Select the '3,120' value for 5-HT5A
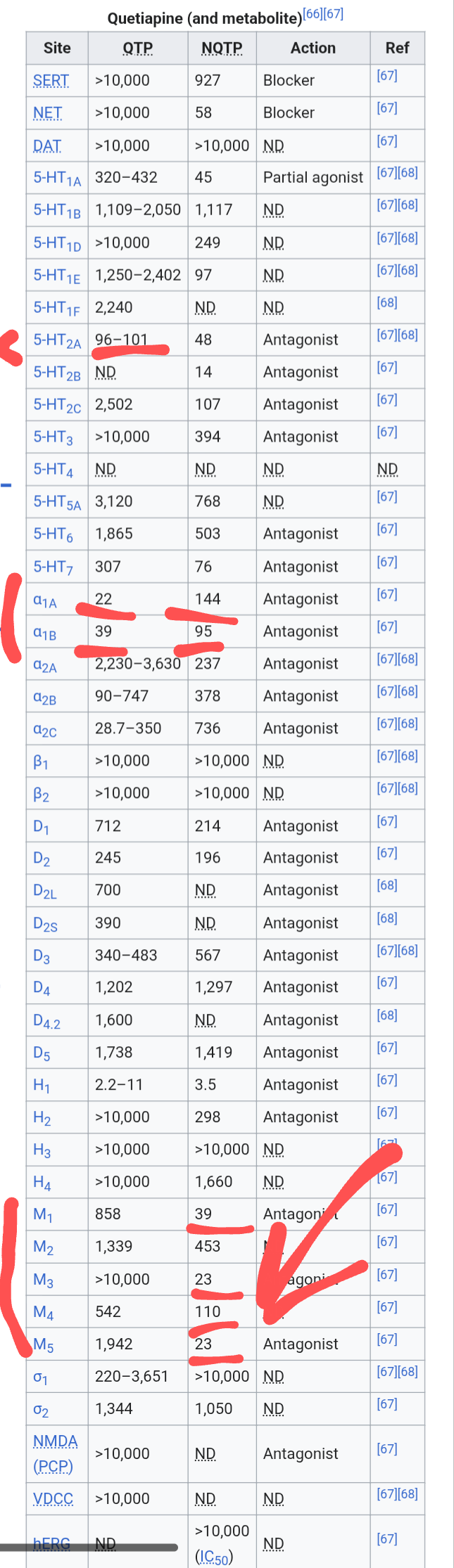Image resolution: width=454 pixels, height=1568 pixels. click(x=113, y=501)
